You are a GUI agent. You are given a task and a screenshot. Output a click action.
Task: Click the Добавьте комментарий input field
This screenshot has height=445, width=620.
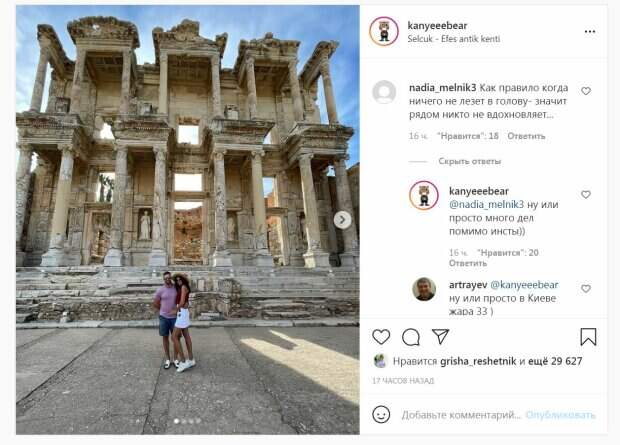(461, 415)
